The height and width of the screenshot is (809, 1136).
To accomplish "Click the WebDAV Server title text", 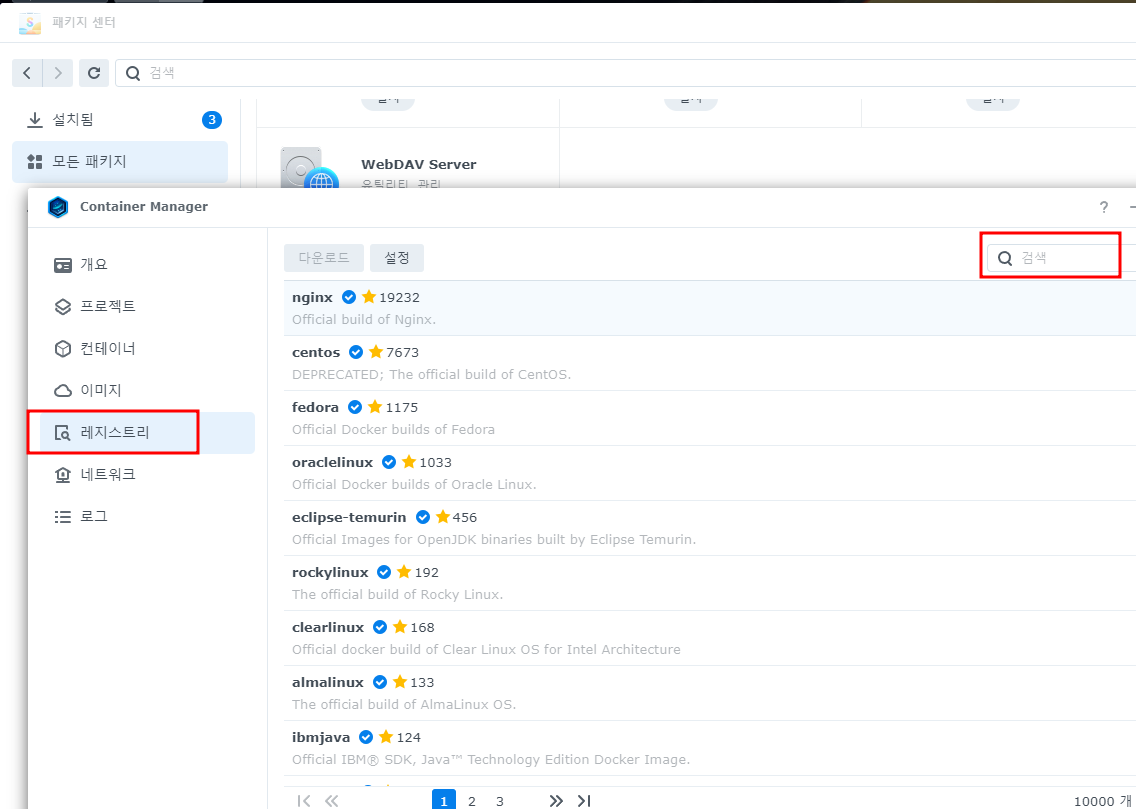I will click(x=419, y=164).
